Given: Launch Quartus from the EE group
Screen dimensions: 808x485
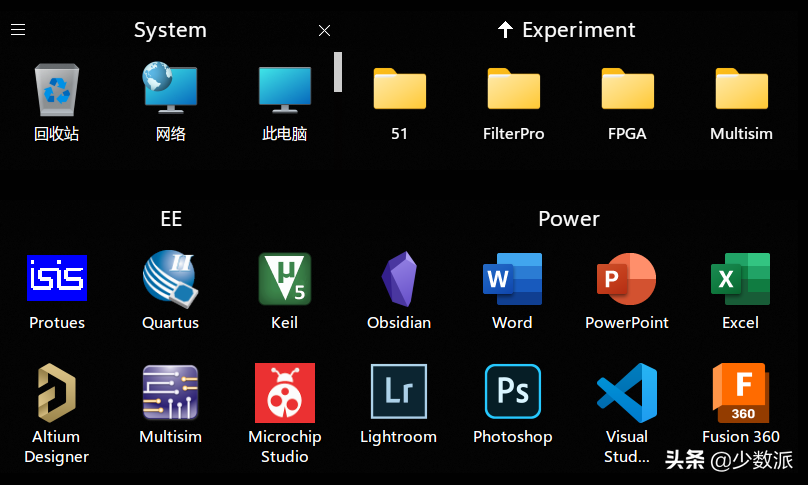Looking at the screenshot, I should (x=170, y=279).
